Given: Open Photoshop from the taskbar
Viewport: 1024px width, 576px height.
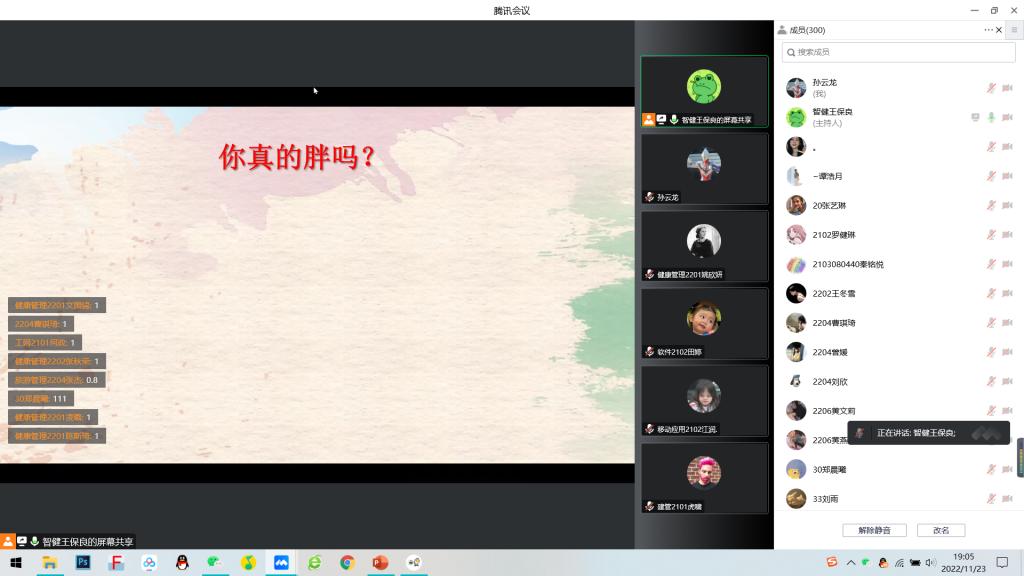Looking at the screenshot, I should [84, 563].
